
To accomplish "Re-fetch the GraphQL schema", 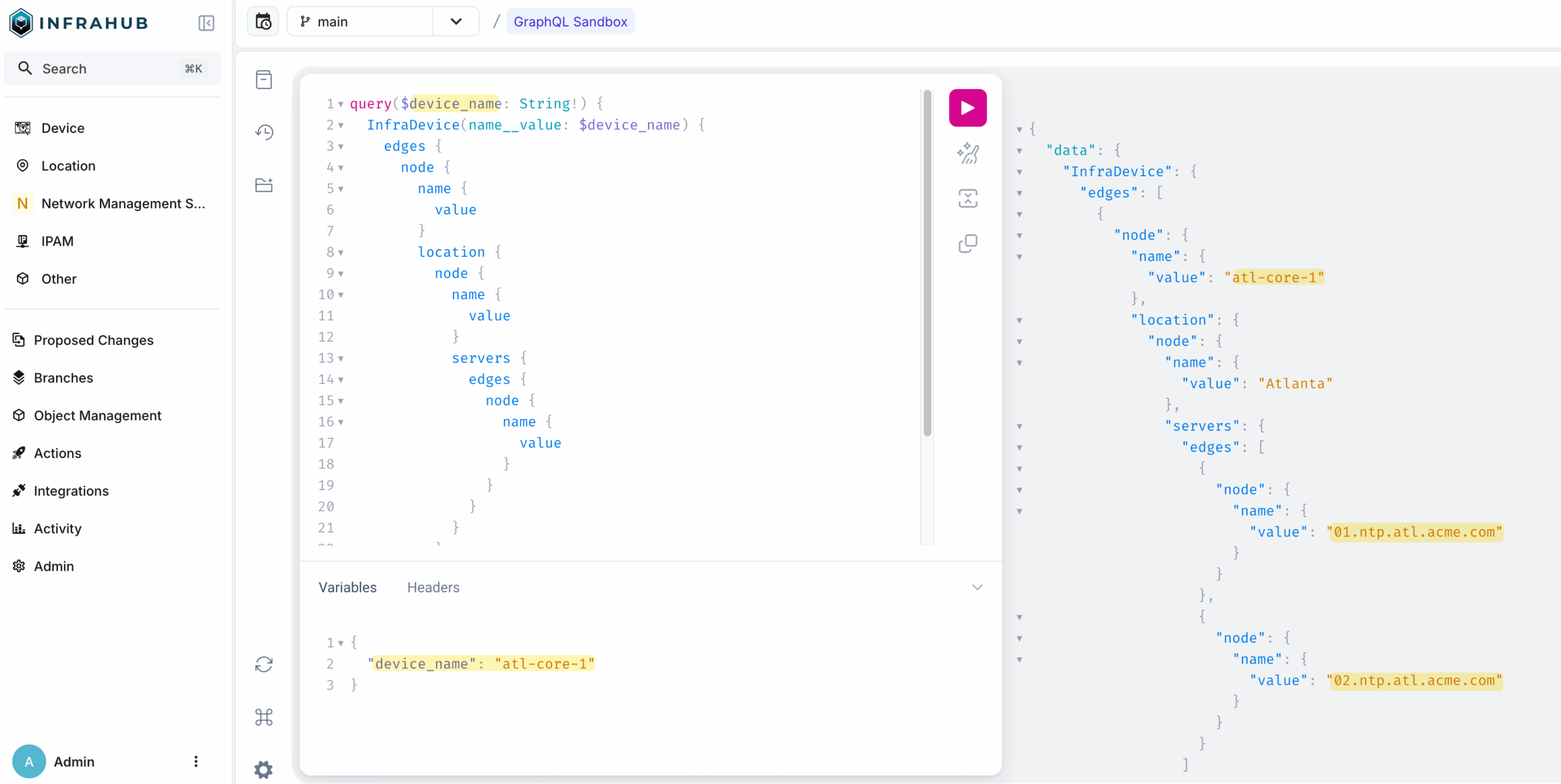I will click(263, 664).
